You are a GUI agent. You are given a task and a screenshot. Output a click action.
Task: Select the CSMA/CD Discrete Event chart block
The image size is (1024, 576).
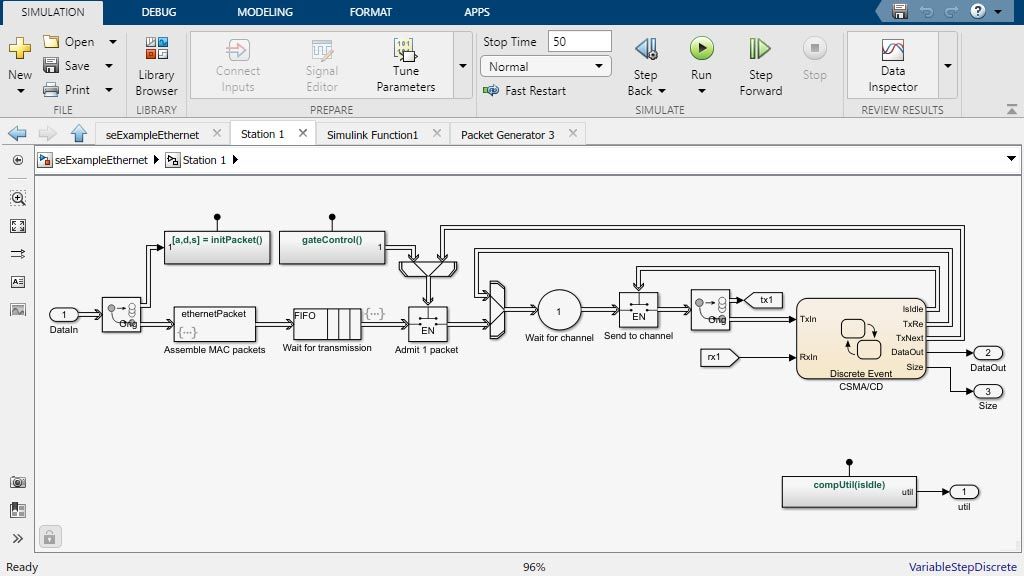click(861, 338)
